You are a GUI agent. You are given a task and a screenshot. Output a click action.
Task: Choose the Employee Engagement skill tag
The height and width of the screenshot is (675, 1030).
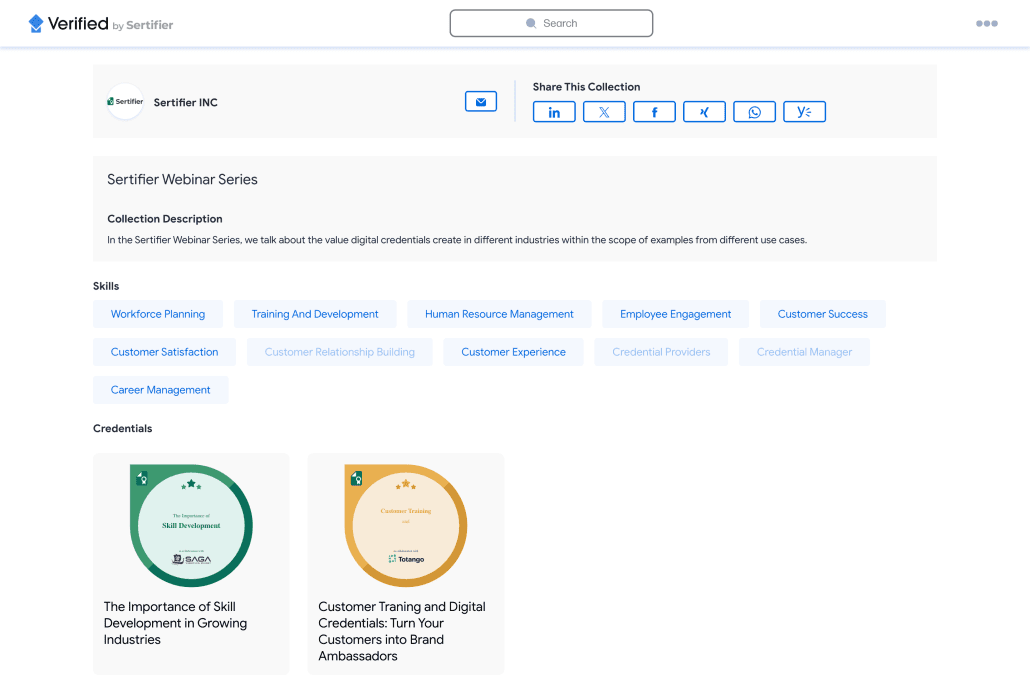675,314
